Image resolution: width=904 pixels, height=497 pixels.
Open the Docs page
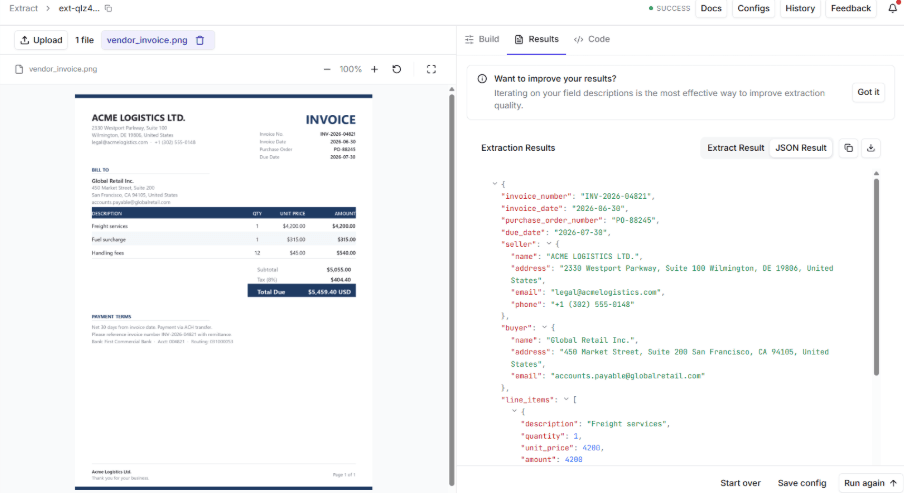click(x=711, y=9)
